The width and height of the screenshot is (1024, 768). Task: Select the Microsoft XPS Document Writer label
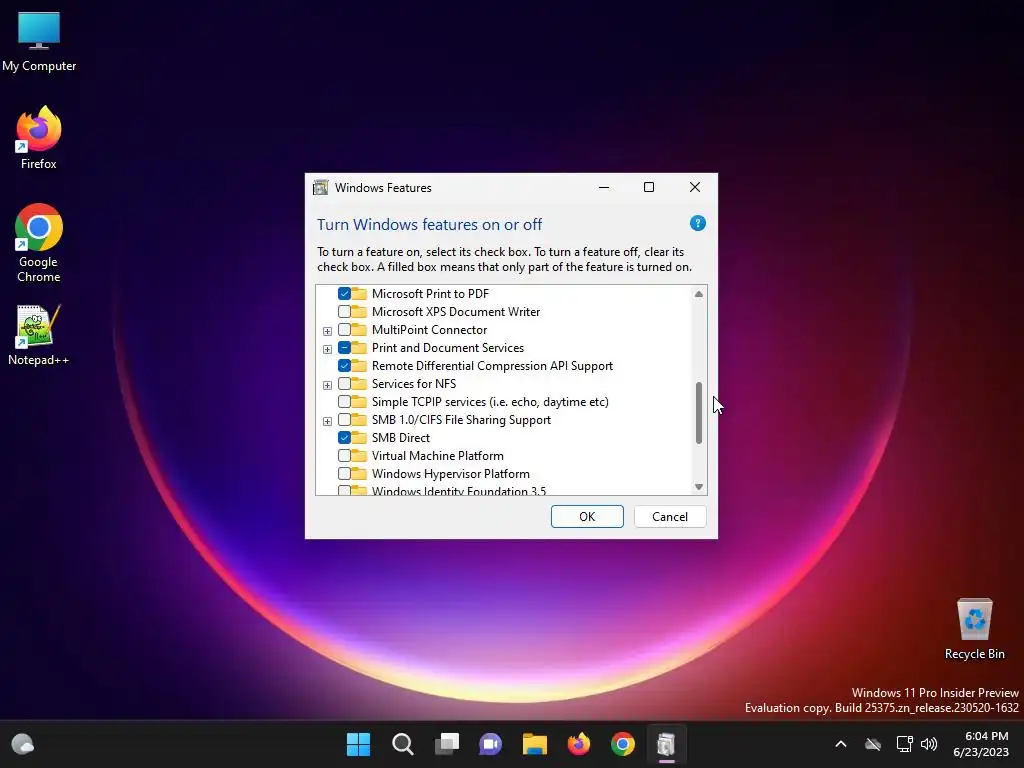[x=456, y=312]
